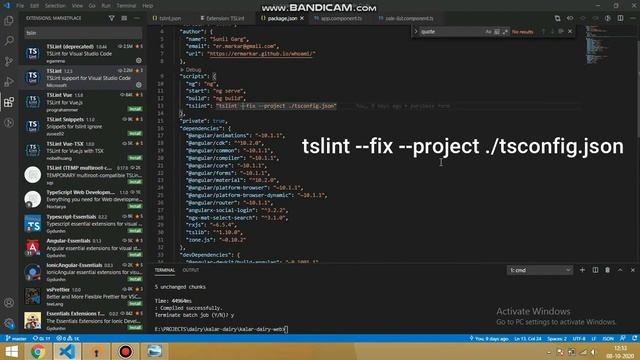Click the Spaces: 2 indentation selector
The height and width of the screenshot is (360, 640).
click(557, 338)
